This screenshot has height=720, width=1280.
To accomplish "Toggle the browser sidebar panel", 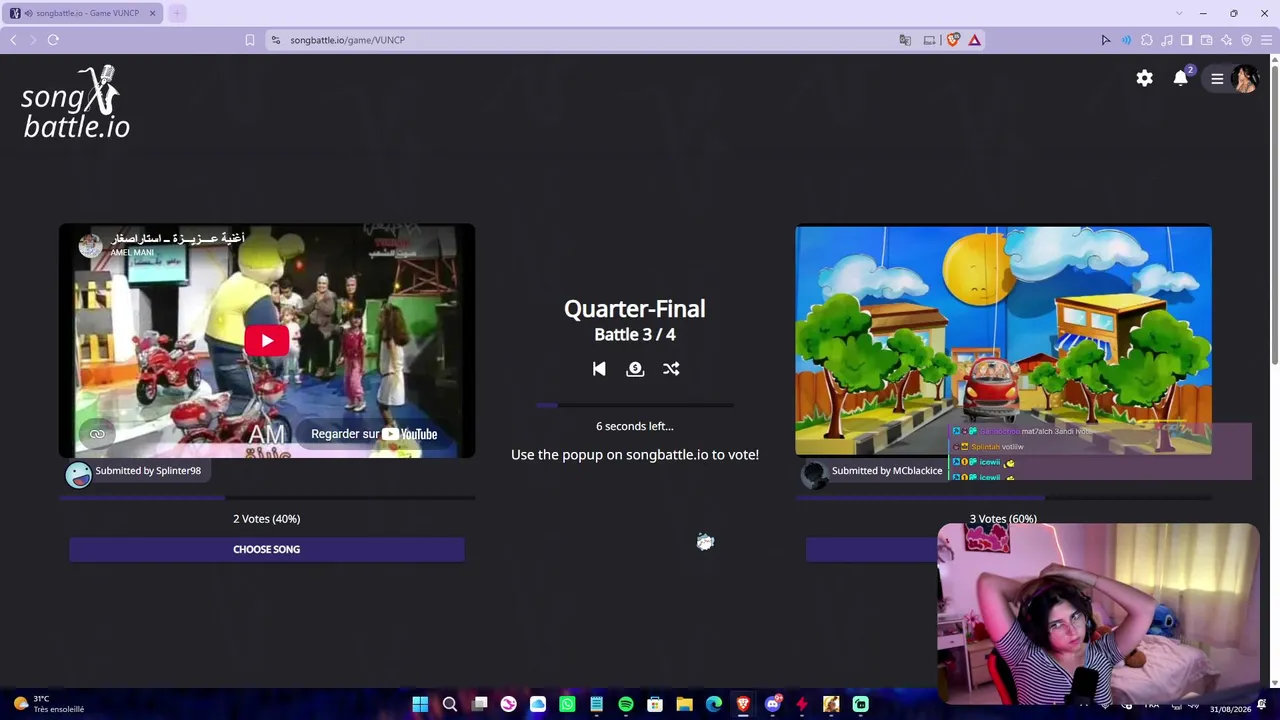I will (1186, 40).
